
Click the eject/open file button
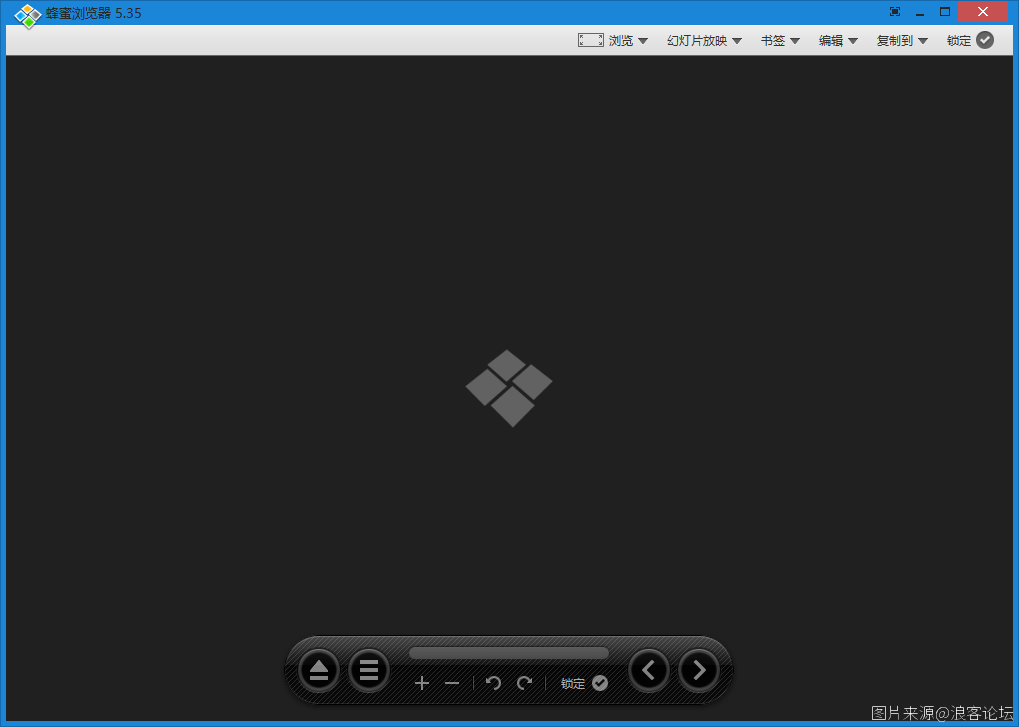point(319,670)
